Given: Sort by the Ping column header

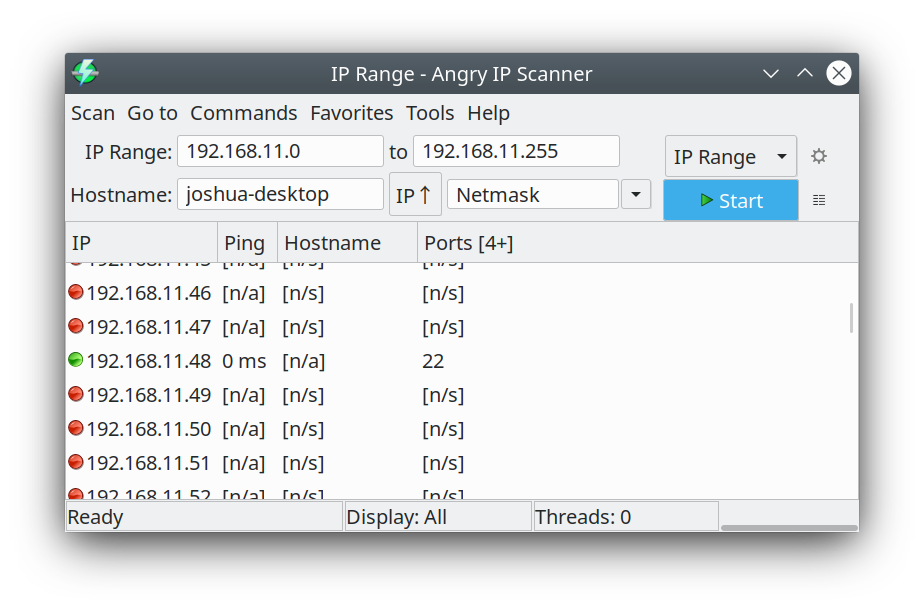Looking at the screenshot, I should tap(248, 242).
